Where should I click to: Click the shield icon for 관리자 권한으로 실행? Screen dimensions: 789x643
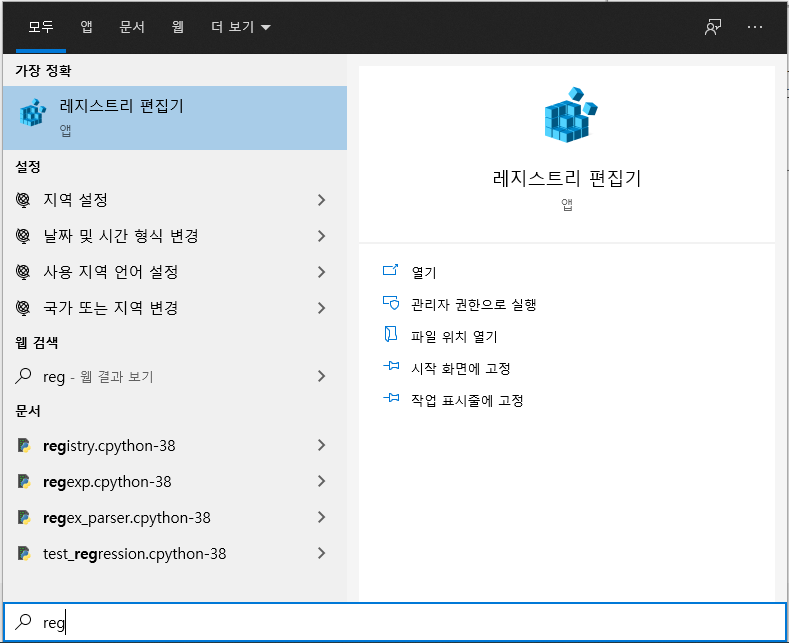391,303
